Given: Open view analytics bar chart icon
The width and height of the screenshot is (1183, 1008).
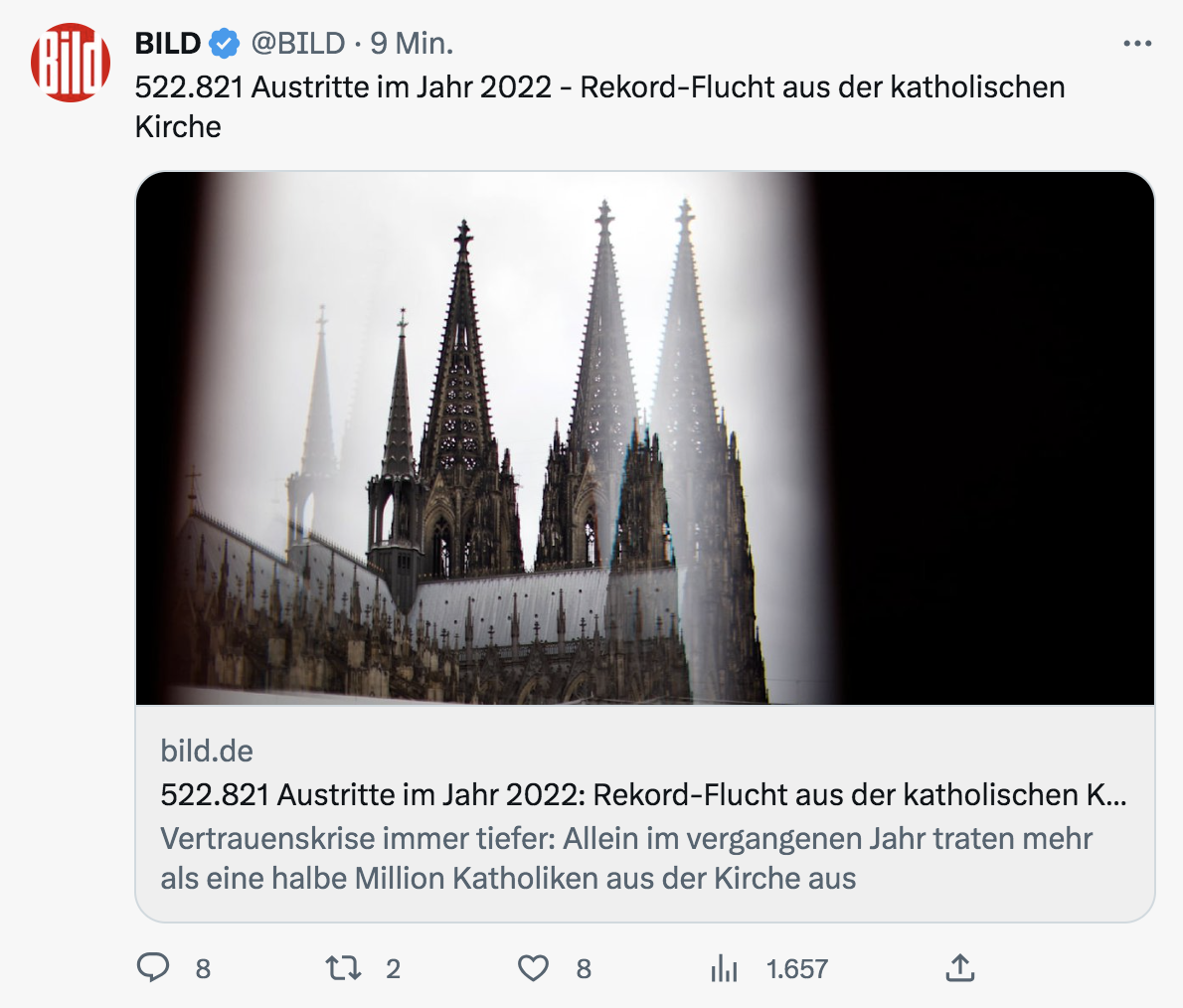Looking at the screenshot, I should [x=725, y=968].
